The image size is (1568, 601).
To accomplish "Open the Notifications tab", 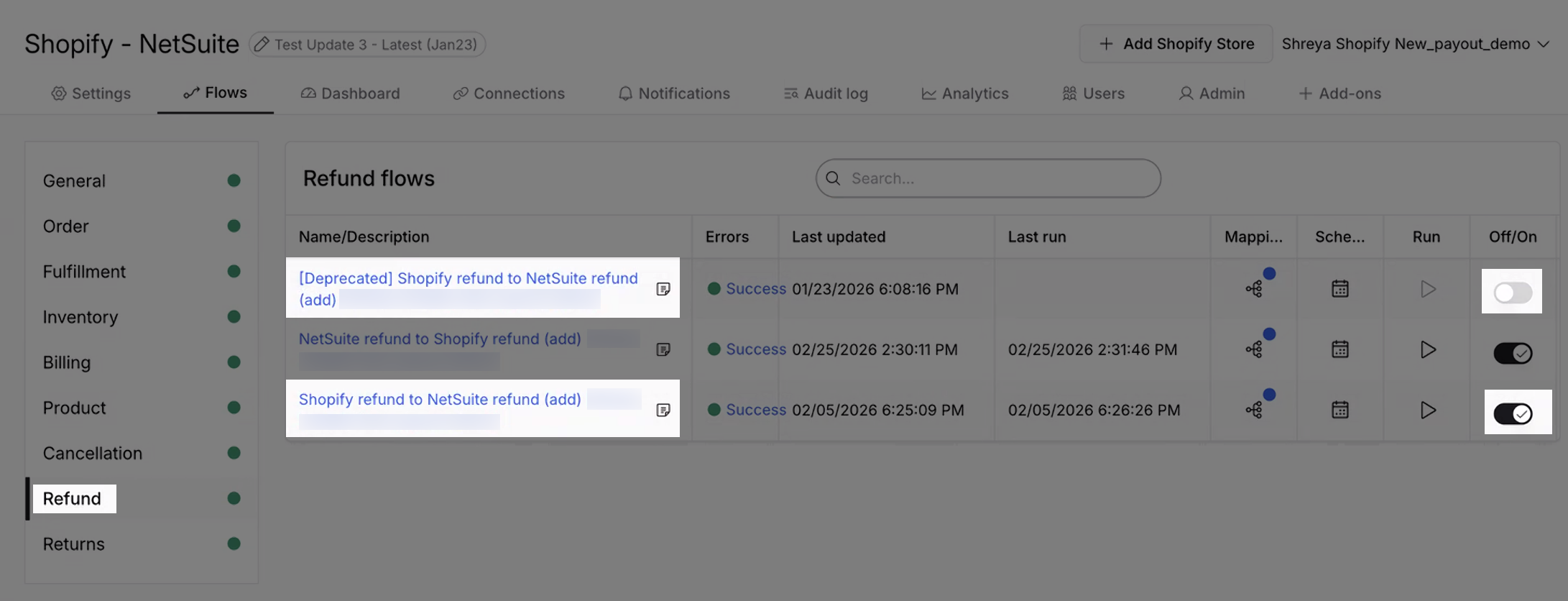I will 674,93.
